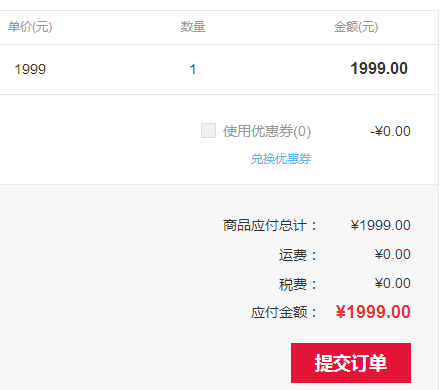Open the 兑换优惠券 link
Viewport: 447px width, 390px height.
tap(281, 159)
